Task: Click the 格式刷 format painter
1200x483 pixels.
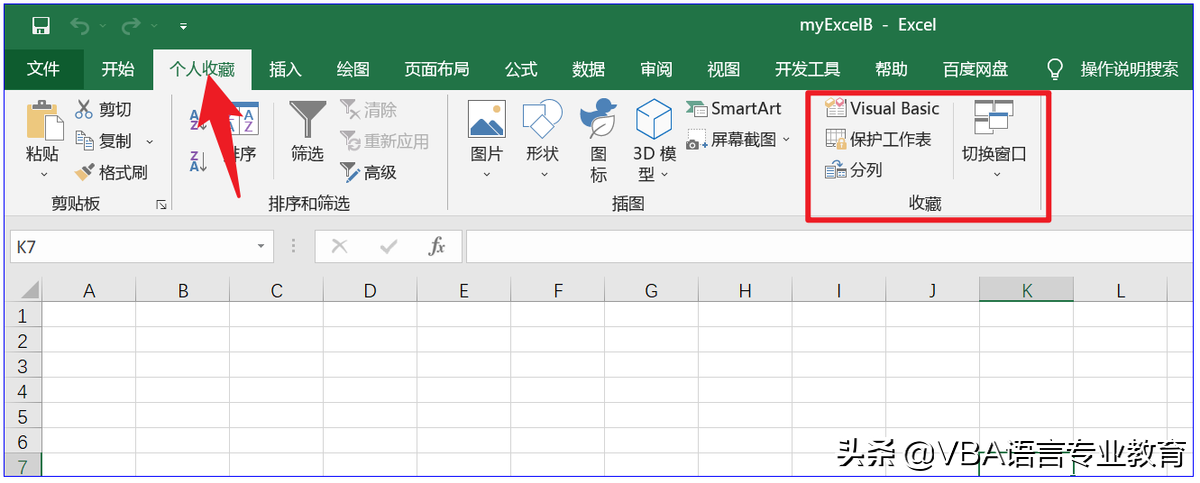Action: pyautogui.click(x=110, y=172)
